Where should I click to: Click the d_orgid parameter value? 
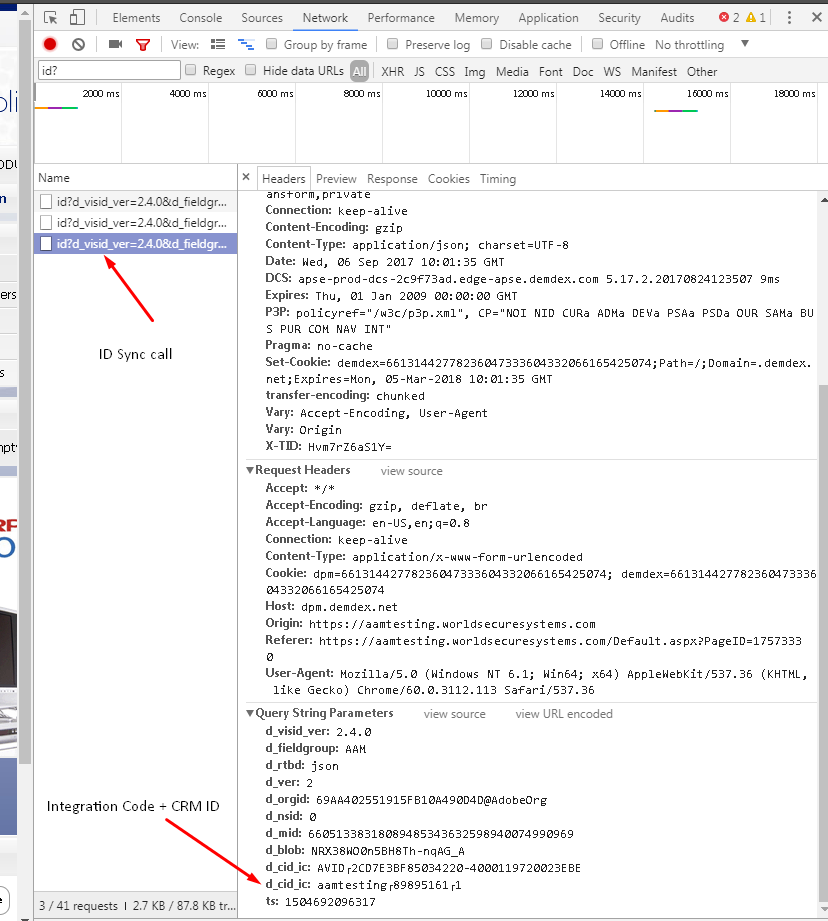(431, 800)
